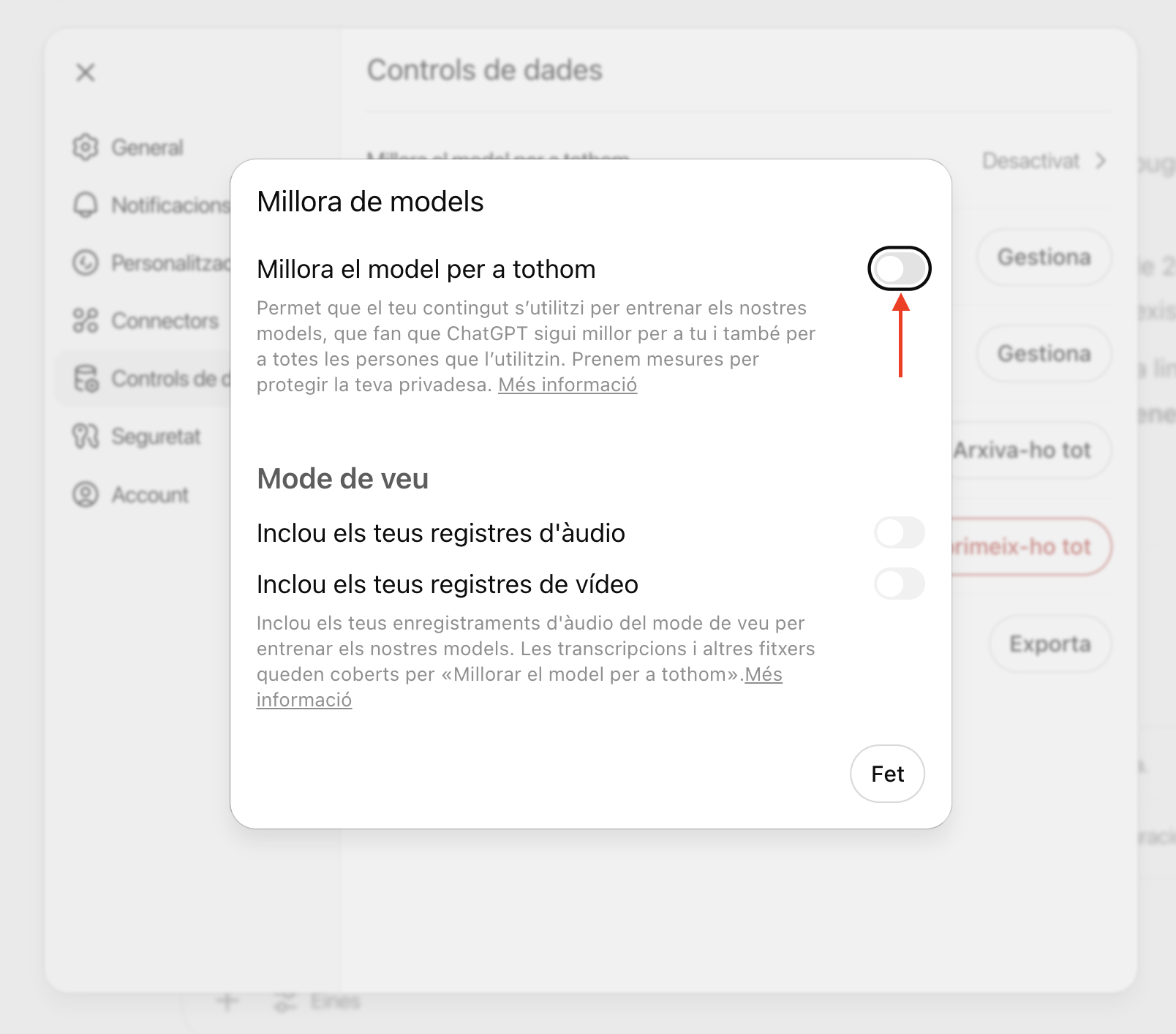Toggle 'Inclou els teus registres d'àudio'

tap(899, 532)
